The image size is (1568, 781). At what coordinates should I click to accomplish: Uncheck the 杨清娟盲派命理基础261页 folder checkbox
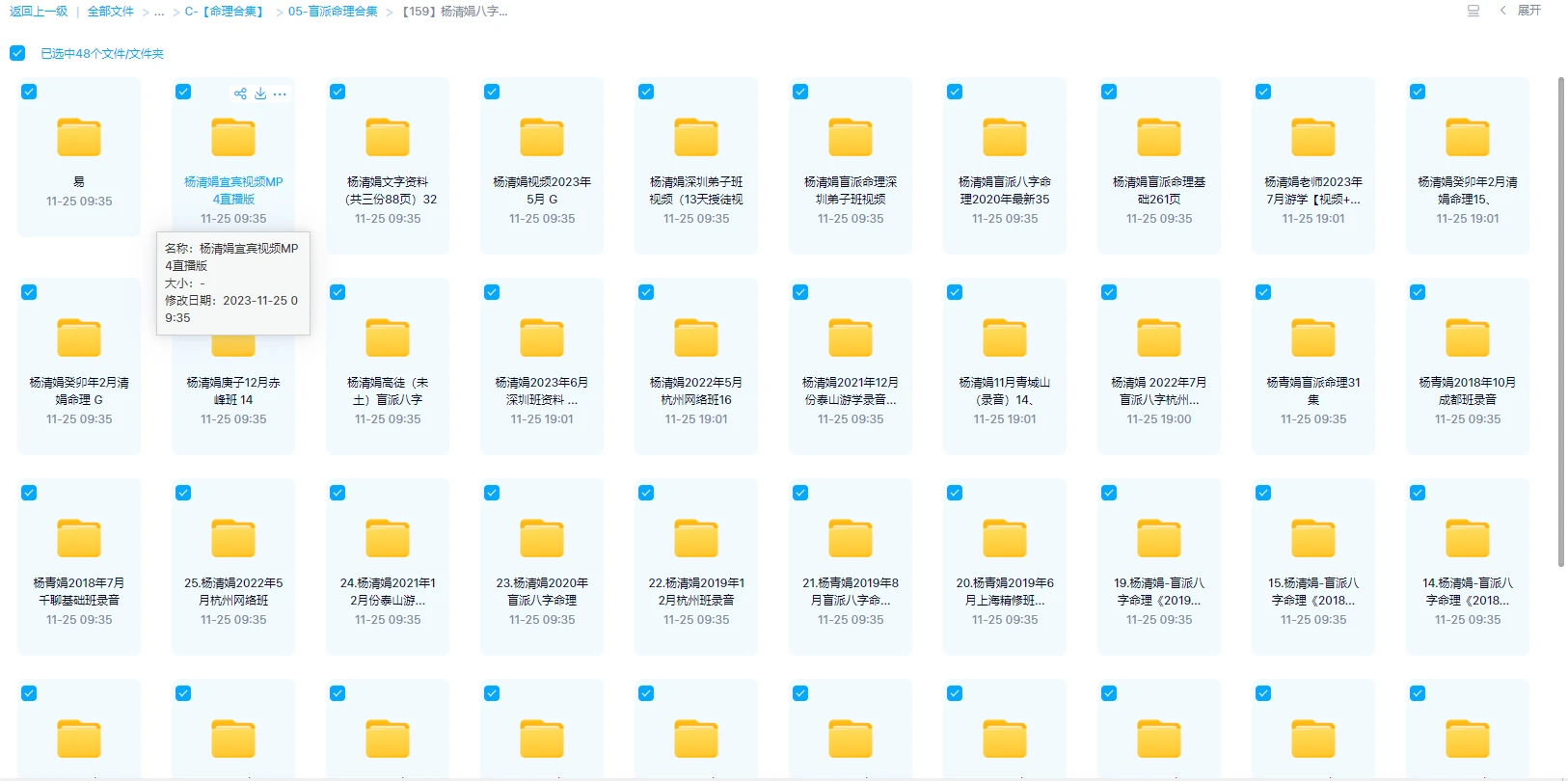tap(1109, 92)
